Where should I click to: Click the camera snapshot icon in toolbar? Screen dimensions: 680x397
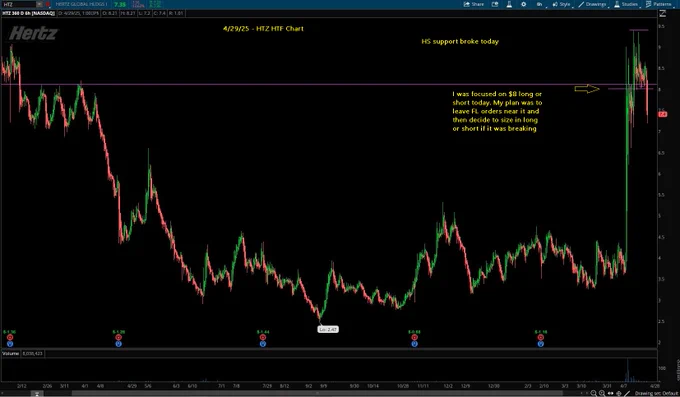pos(495,4)
